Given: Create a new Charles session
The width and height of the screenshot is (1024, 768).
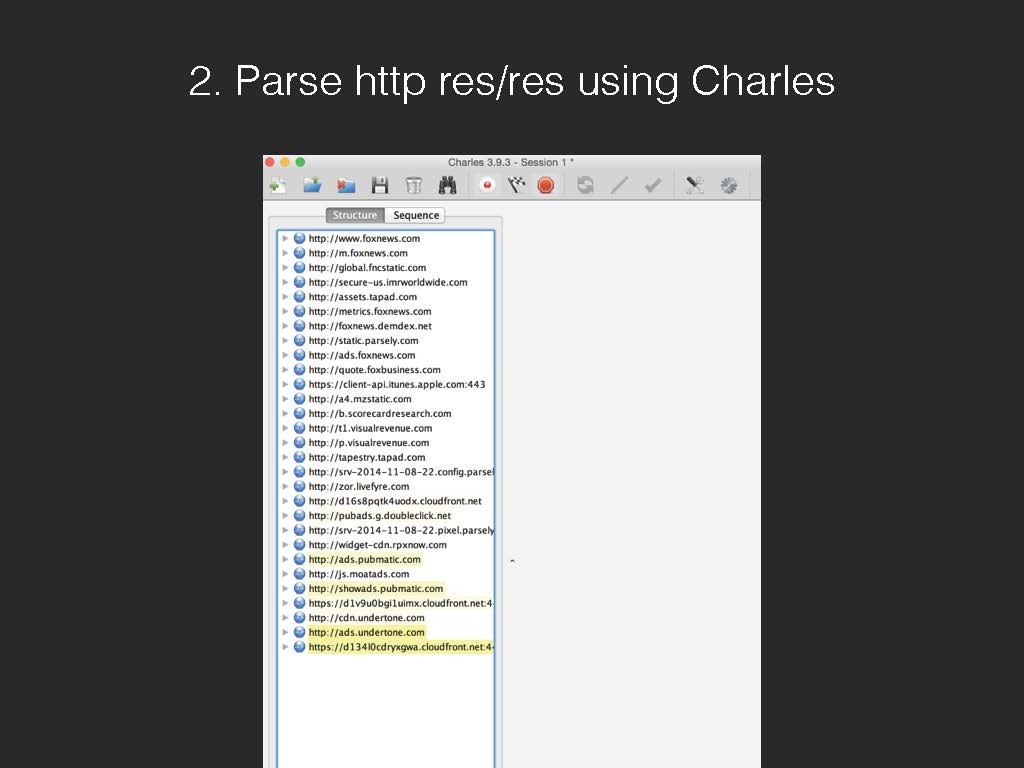Looking at the screenshot, I should (x=278, y=185).
